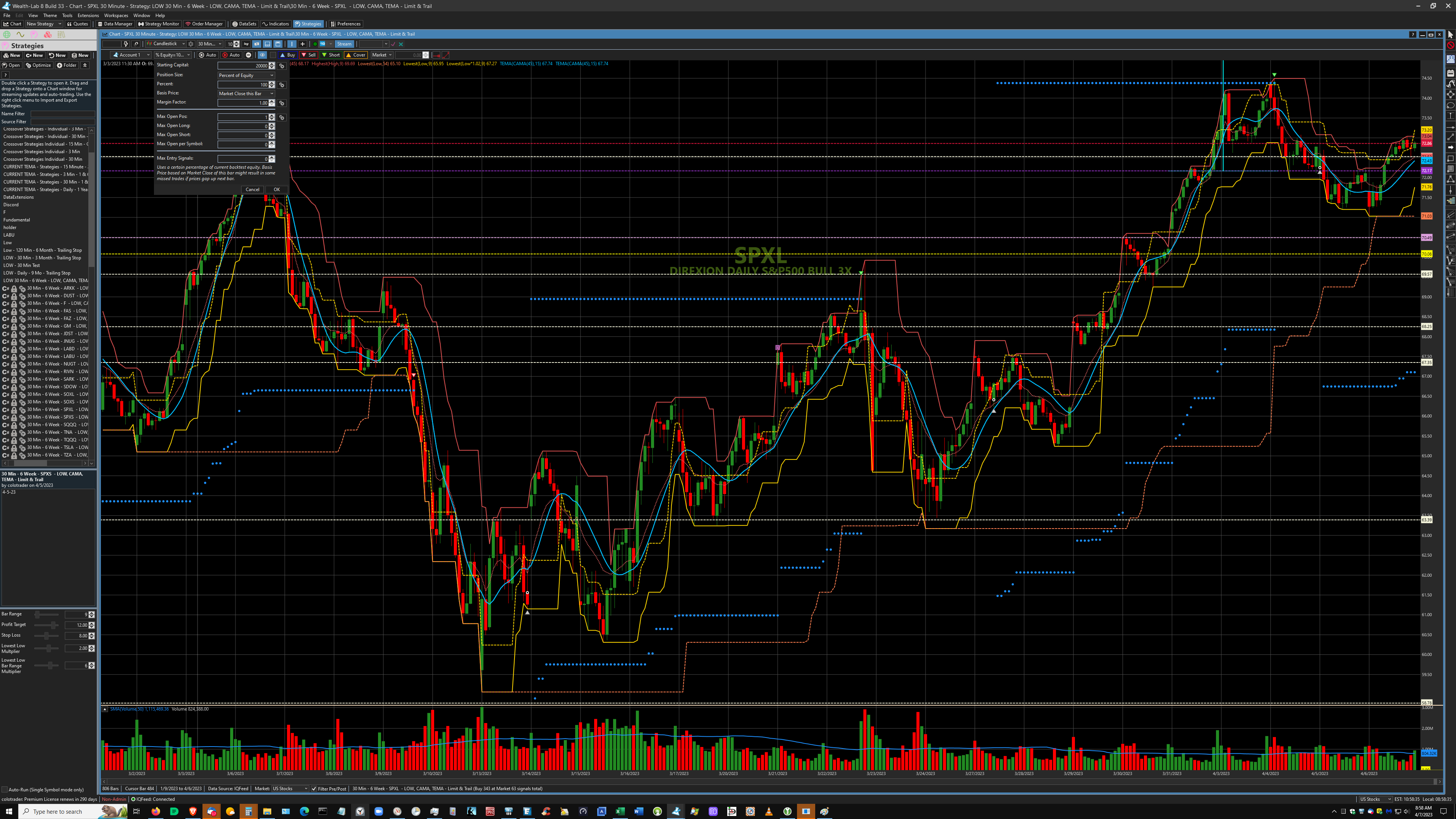
Task: Click the save chart icon in chart toolbar
Action: pos(278,44)
